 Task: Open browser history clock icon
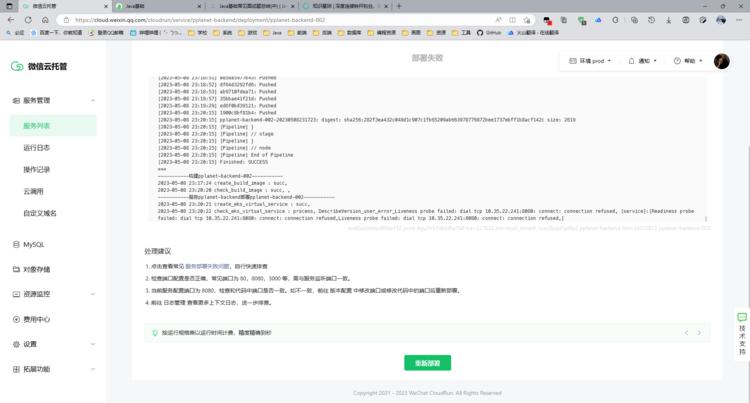[651, 20]
